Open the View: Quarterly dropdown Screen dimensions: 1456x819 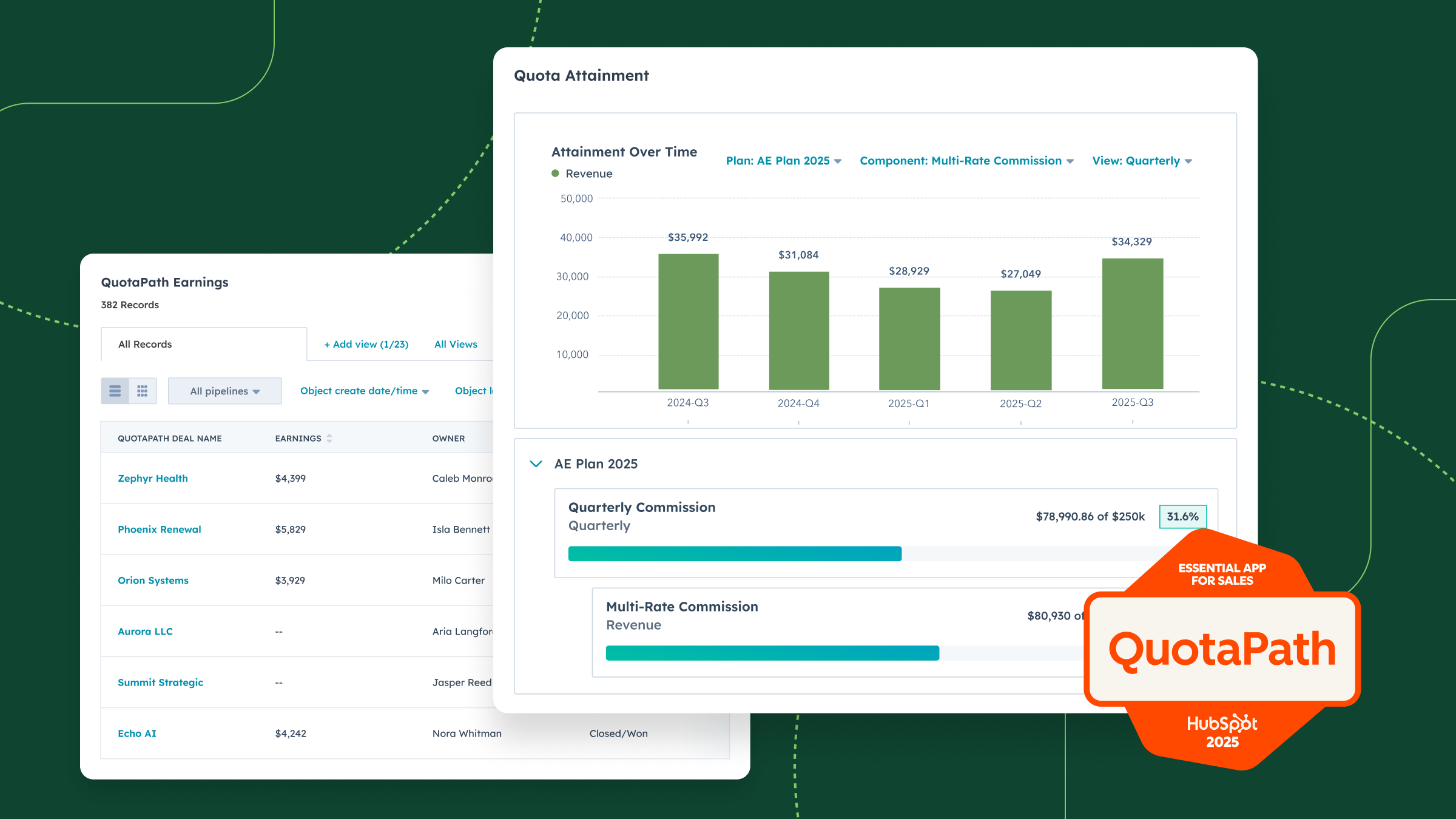pos(1142,161)
